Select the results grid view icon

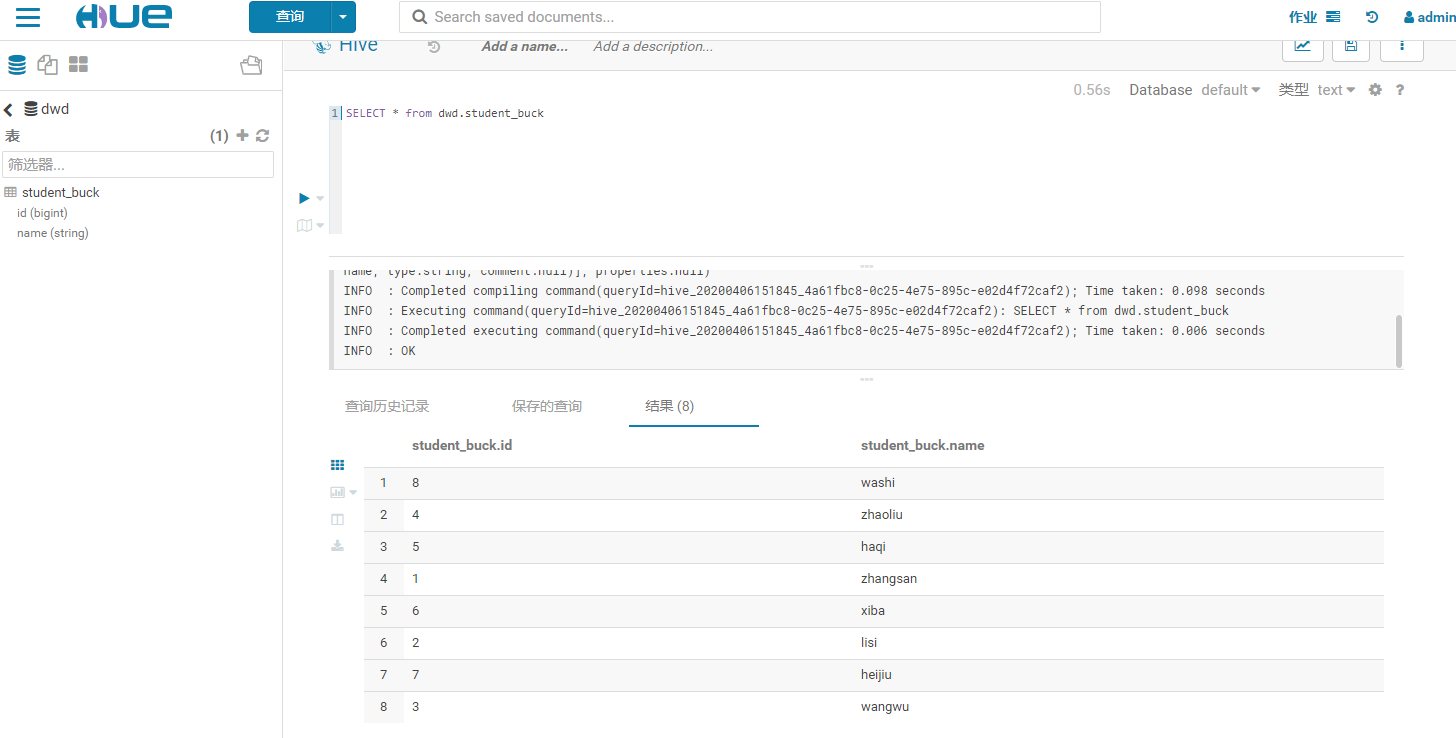click(x=337, y=465)
